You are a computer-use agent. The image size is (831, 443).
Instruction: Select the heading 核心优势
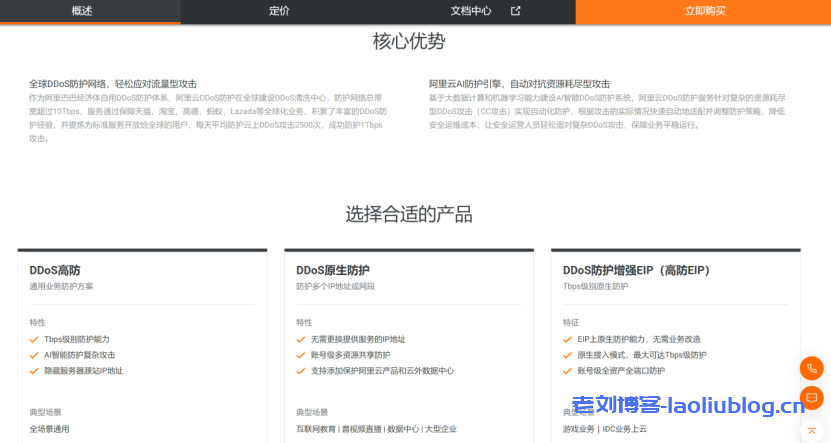(409, 41)
